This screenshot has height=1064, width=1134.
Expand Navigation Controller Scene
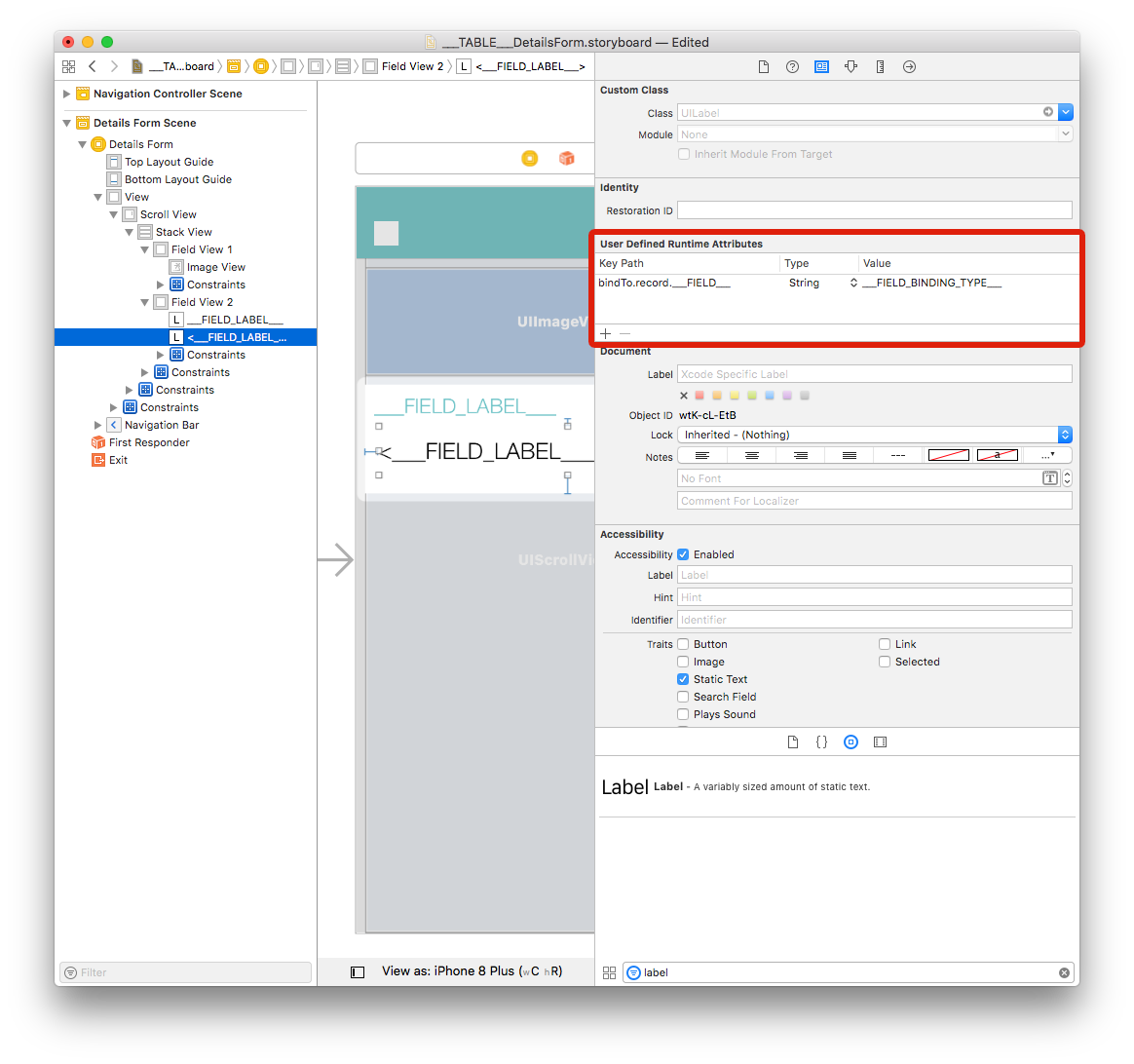[66, 94]
